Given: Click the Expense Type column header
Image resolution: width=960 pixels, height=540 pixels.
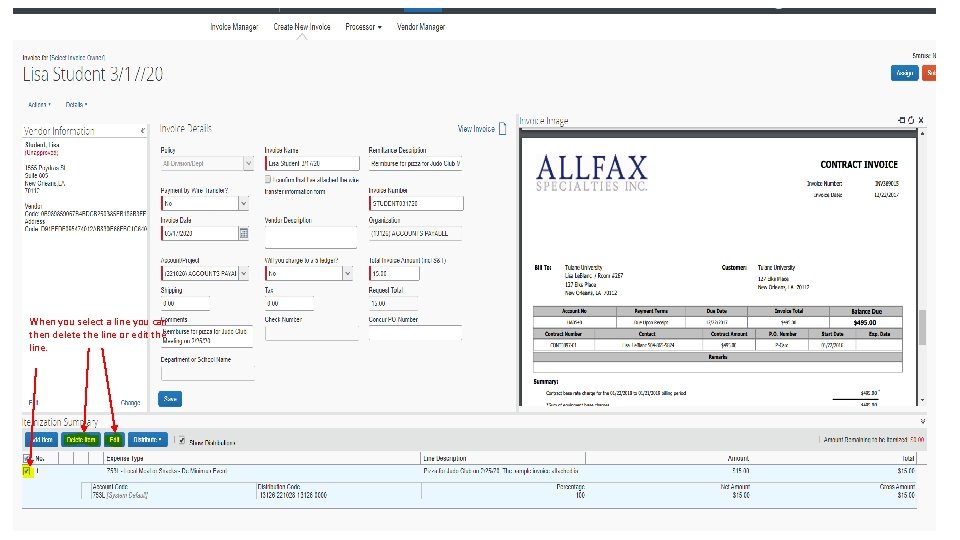Looking at the screenshot, I should tap(125, 458).
